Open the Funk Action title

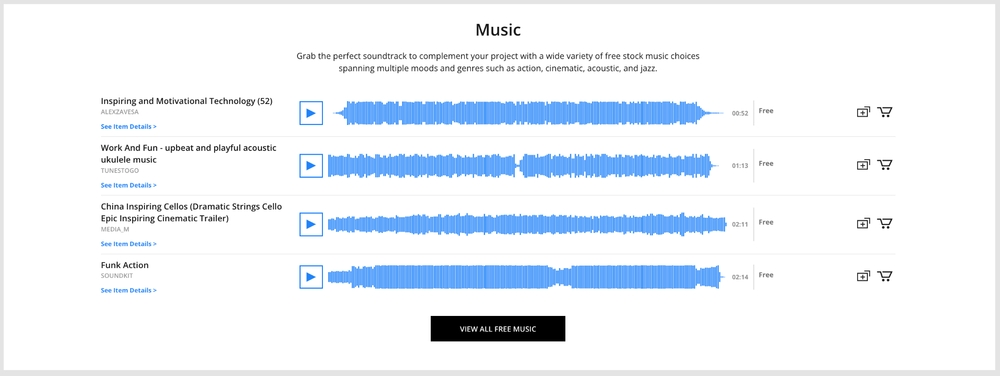[x=124, y=265]
